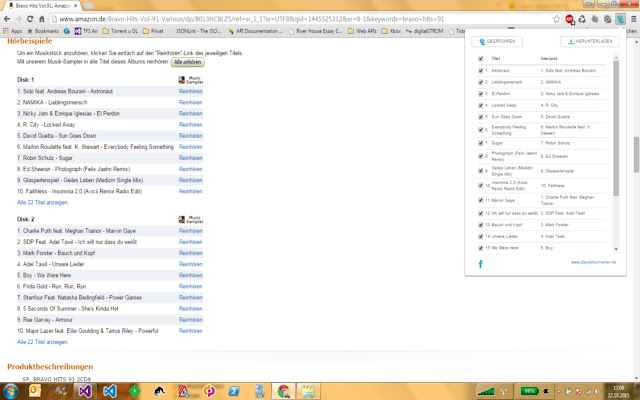The image size is (640, 400).
Task: Click the grey gear-like extension icon
Action: pyautogui.click(x=608, y=19)
